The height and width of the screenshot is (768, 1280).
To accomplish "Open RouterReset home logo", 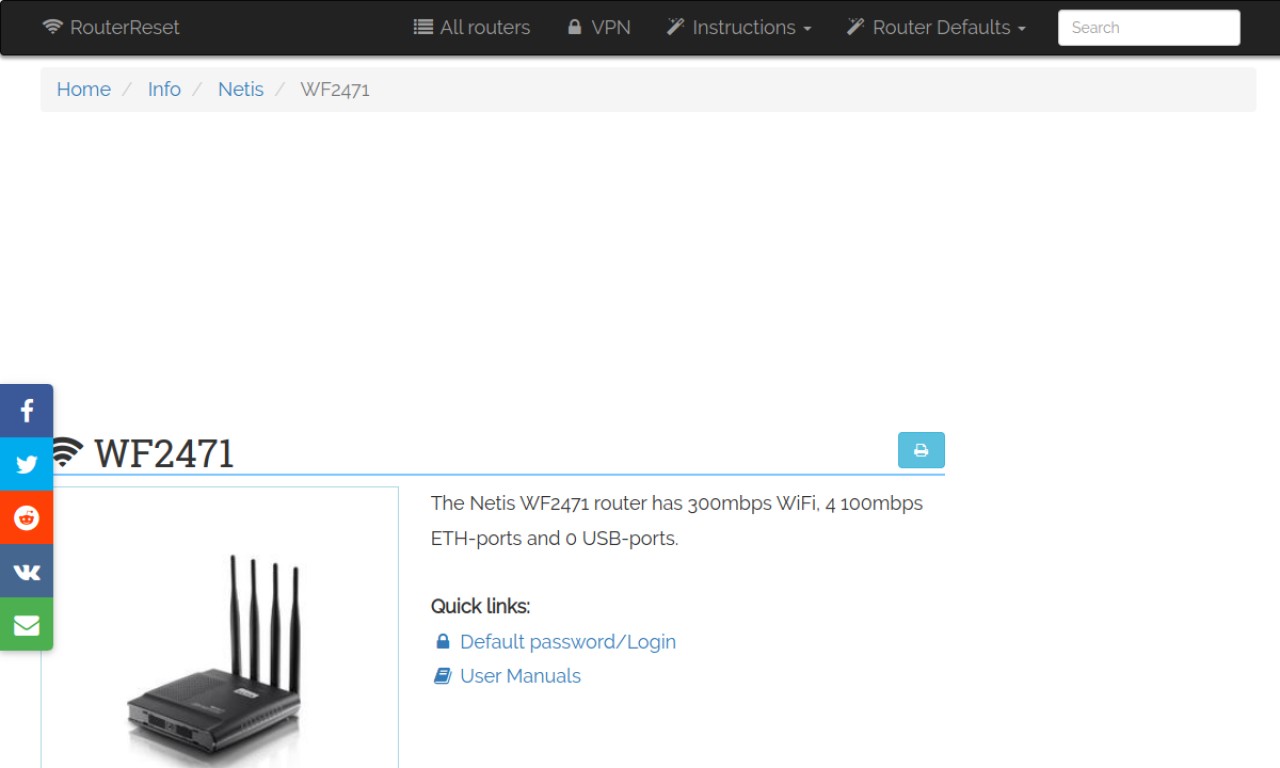I will pos(111,27).
